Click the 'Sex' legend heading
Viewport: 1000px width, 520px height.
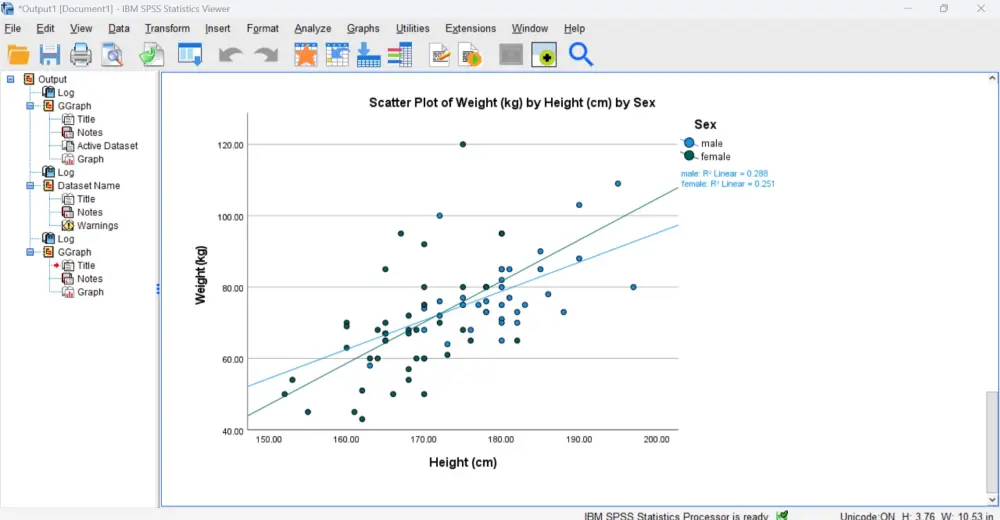pos(705,124)
